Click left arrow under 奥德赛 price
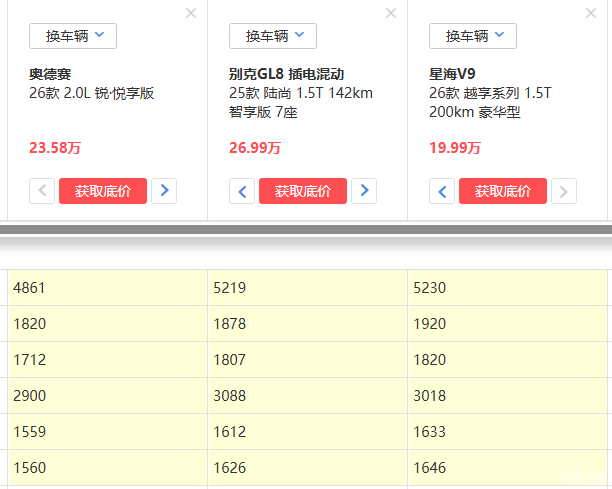 [x=42, y=191]
